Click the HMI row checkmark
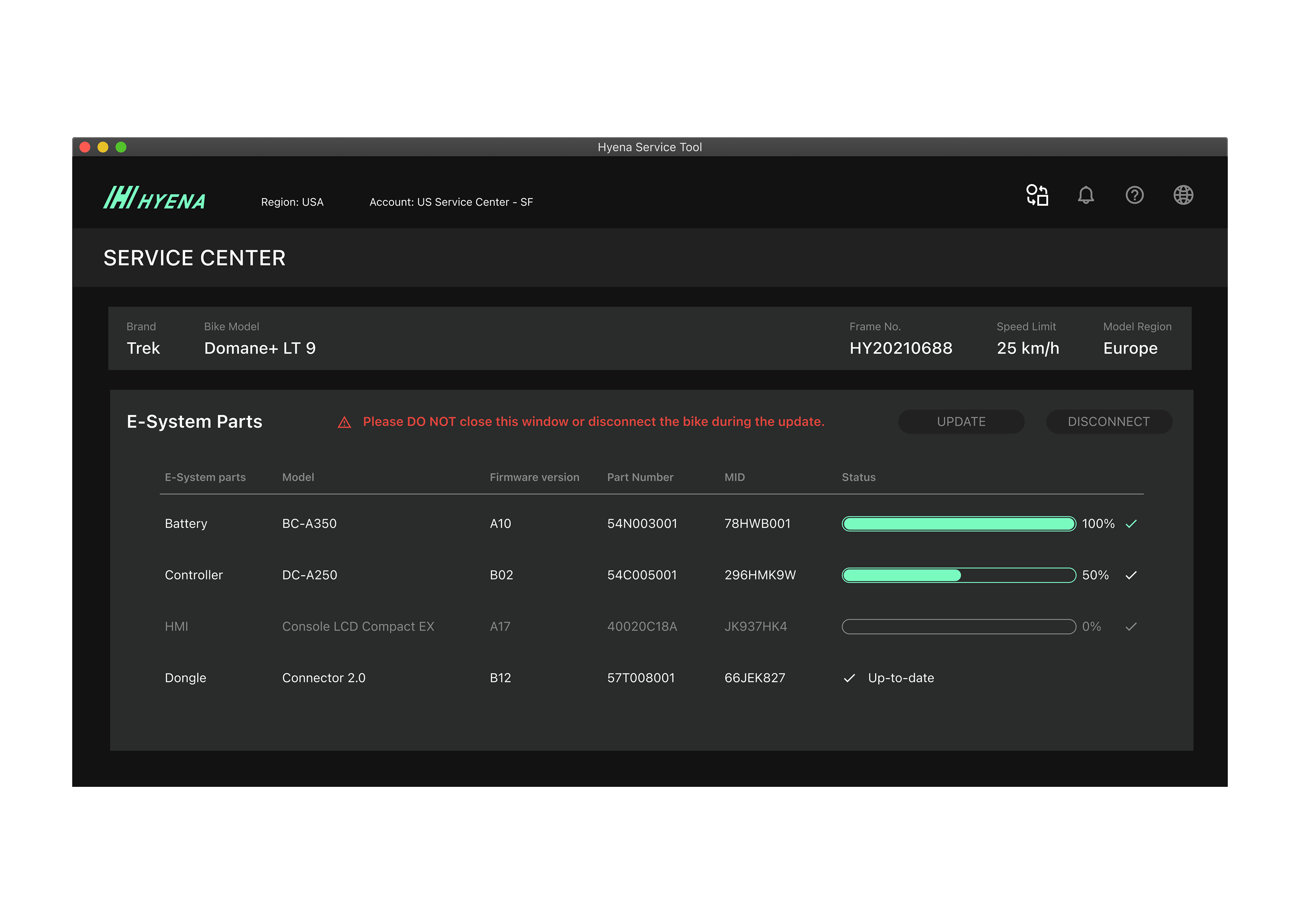This screenshot has width=1300, height=924. (1131, 626)
